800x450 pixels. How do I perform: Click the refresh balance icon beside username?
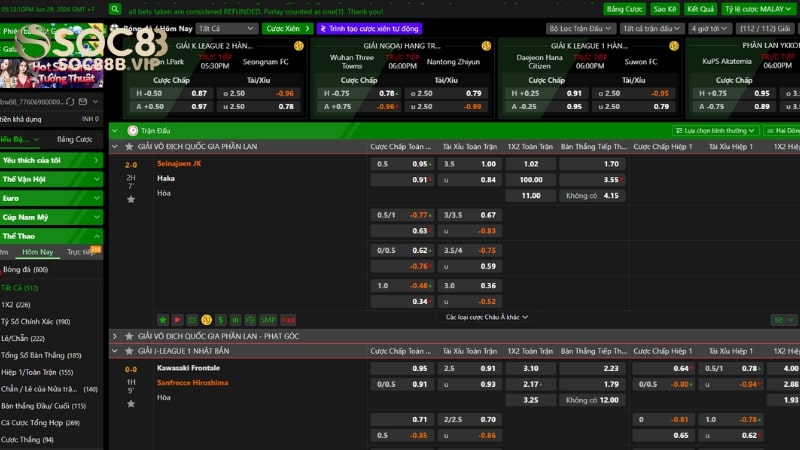[x=70, y=102]
